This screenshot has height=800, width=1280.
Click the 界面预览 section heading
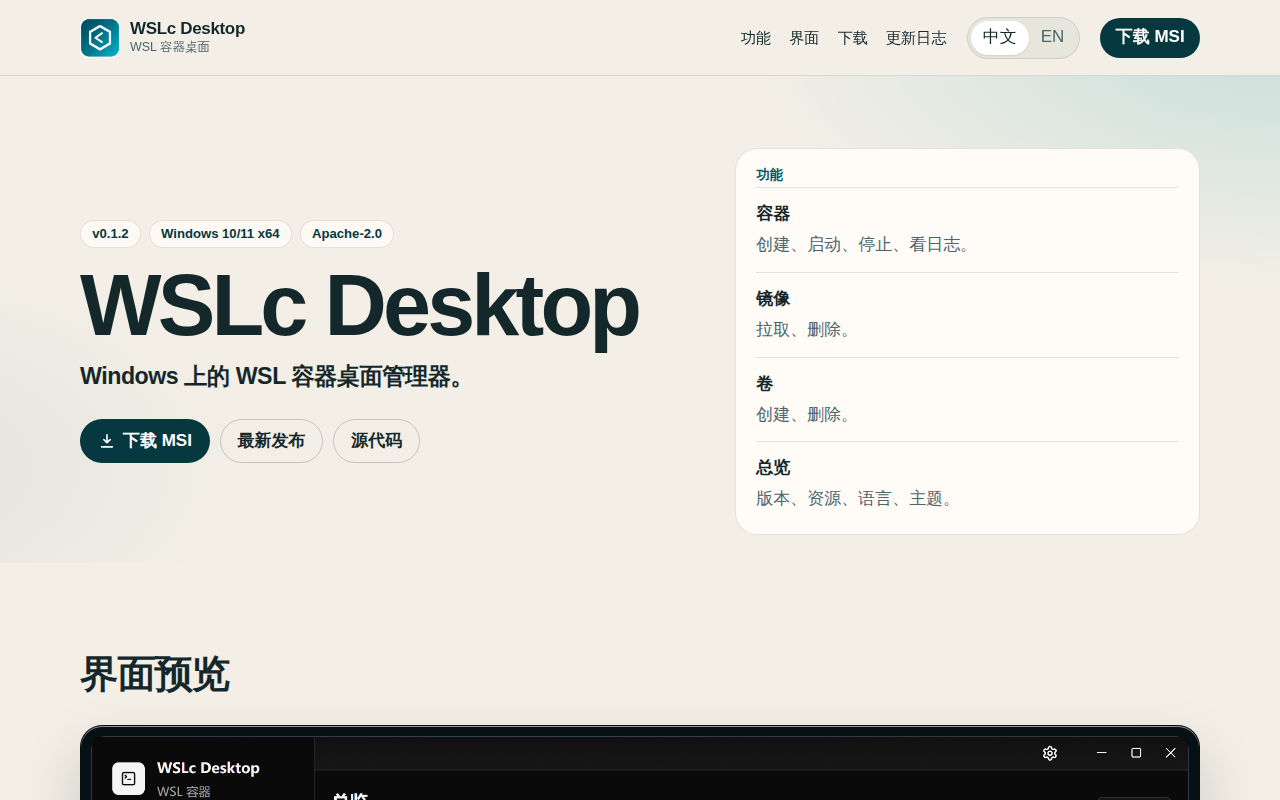[x=155, y=675]
